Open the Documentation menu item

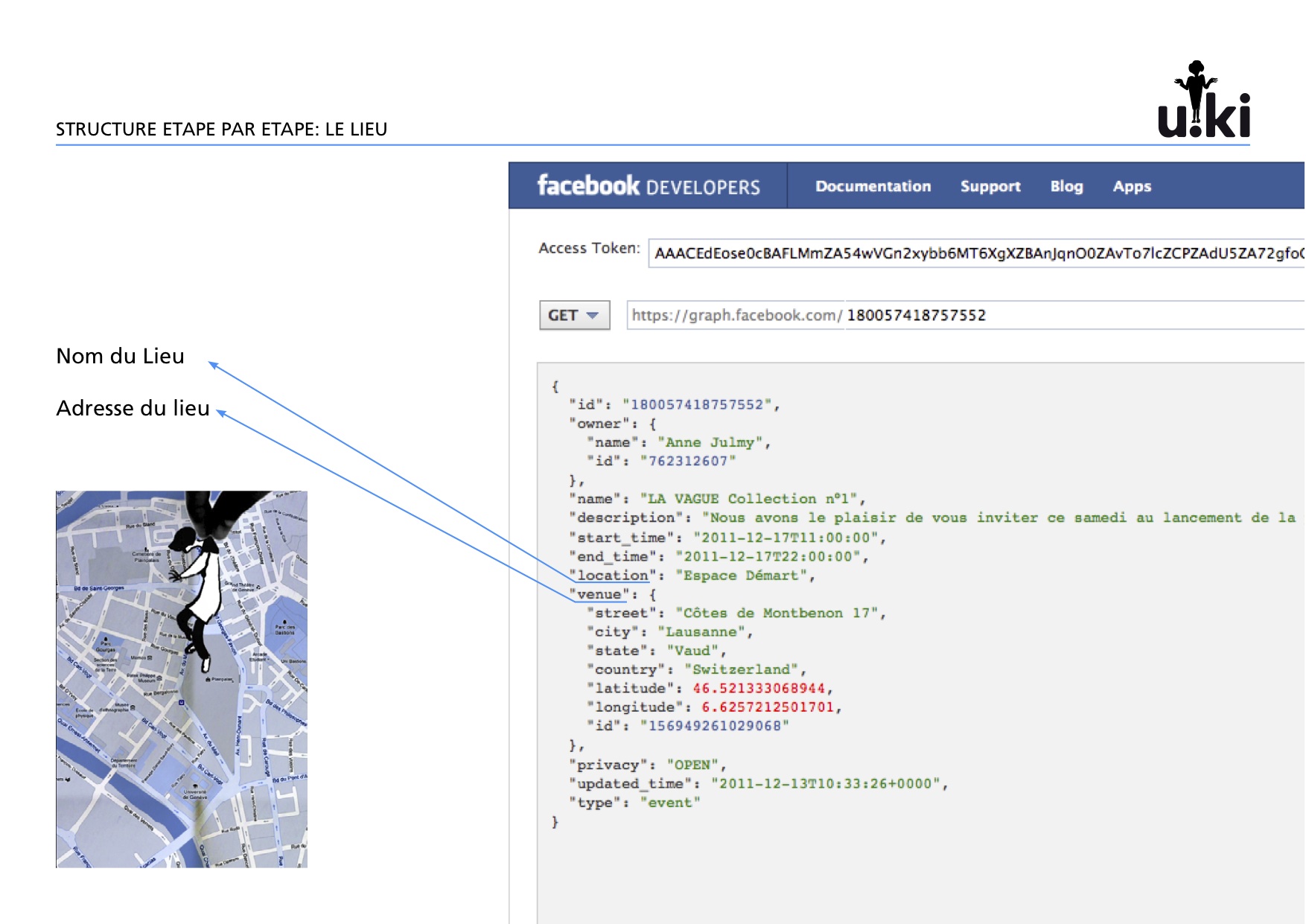pos(873,186)
